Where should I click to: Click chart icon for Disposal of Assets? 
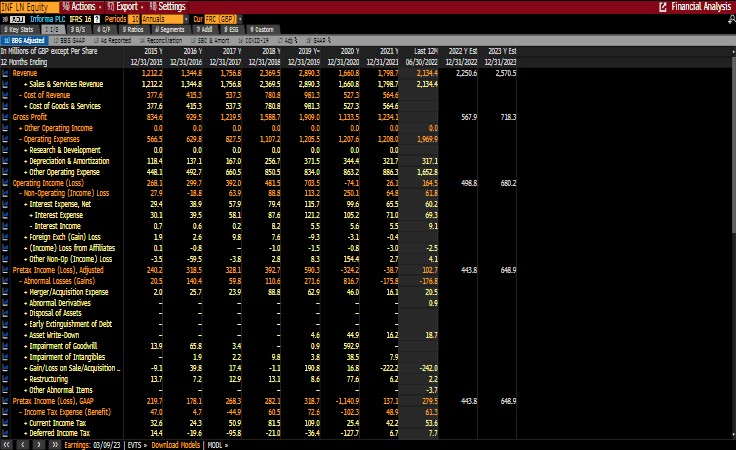(x=5, y=313)
